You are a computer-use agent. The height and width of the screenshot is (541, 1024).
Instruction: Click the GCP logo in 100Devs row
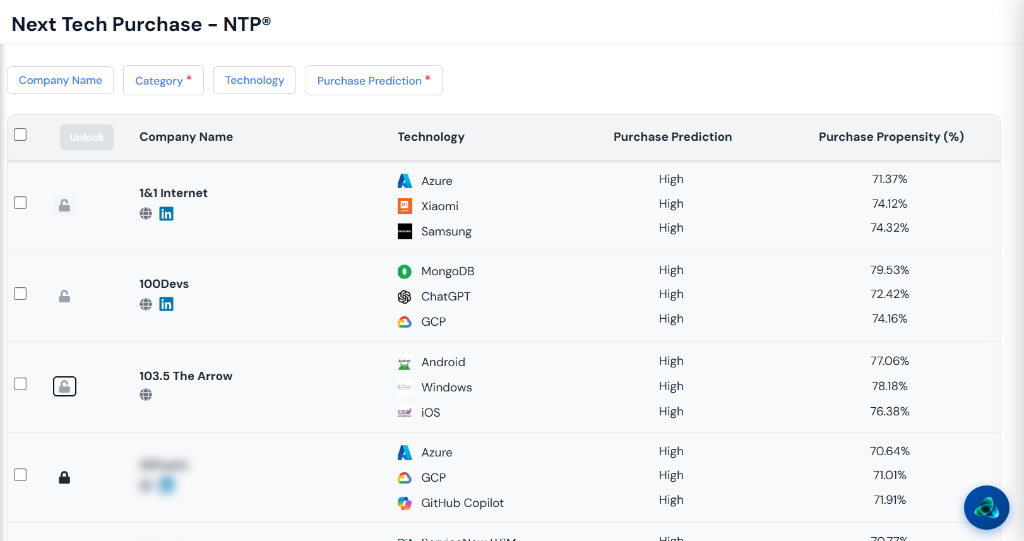coord(405,322)
